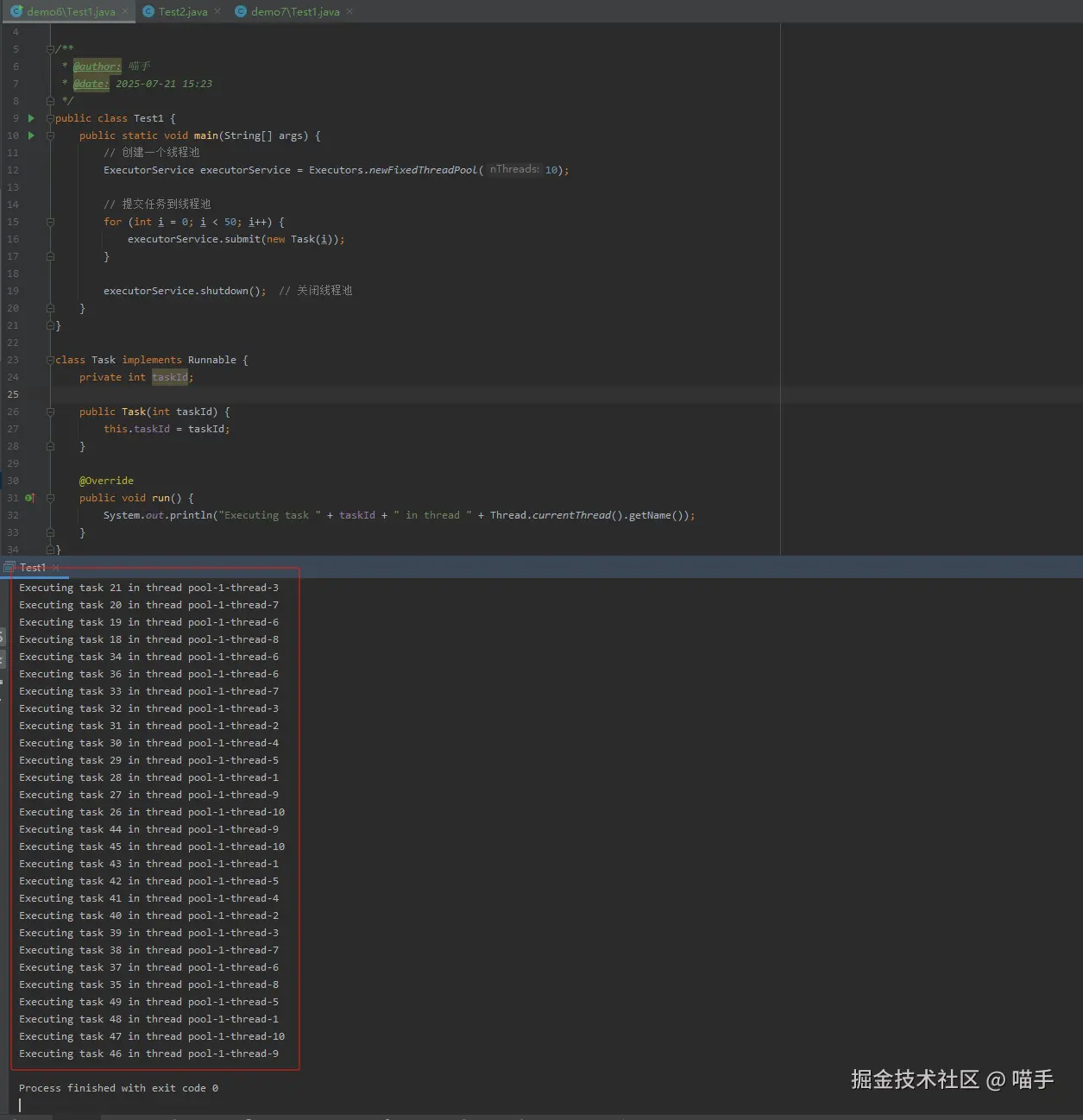Run the Test1 class from the gutter arrow on line 9
This screenshot has height=1120, width=1083.
point(31,118)
